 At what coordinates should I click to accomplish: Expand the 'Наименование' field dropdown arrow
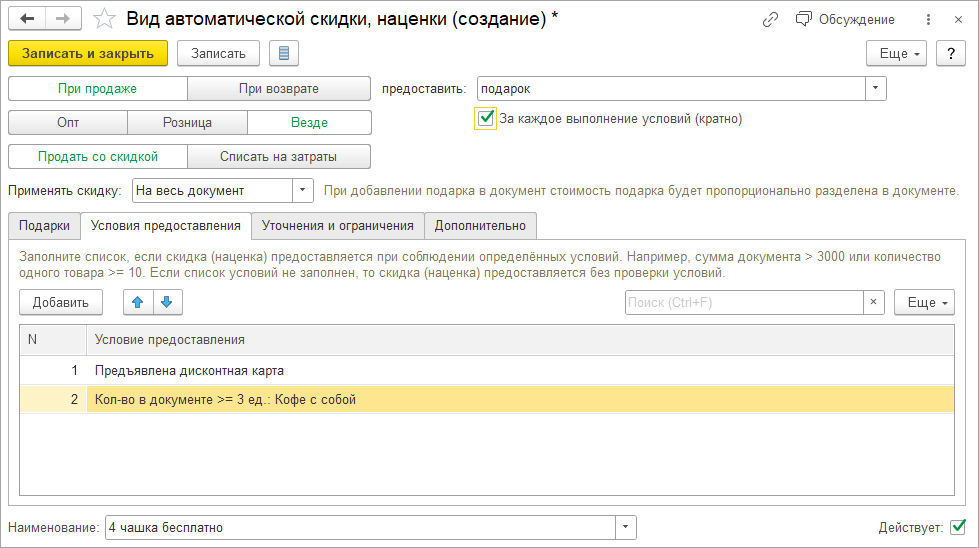(x=626, y=527)
